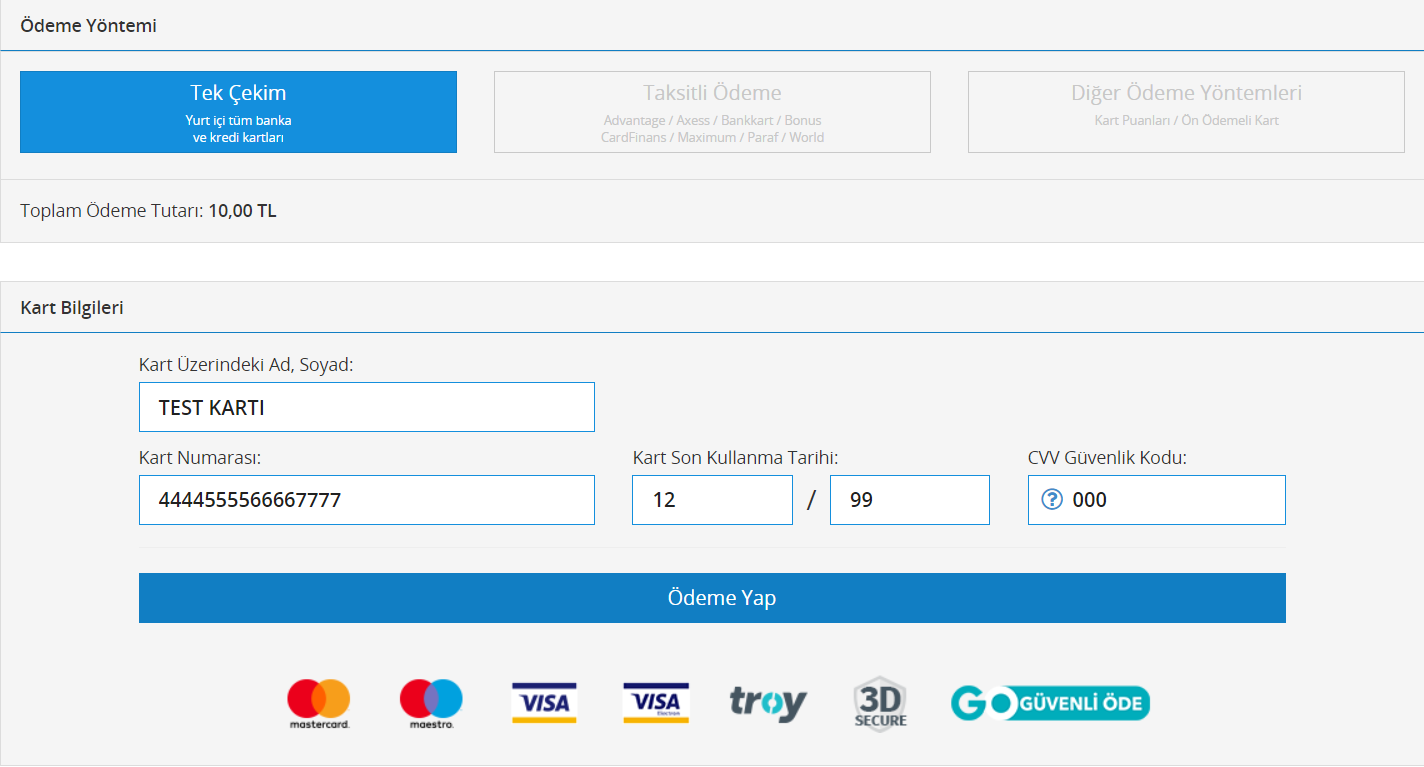1424x767 pixels.
Task: Click the first Visa logo
Action: pos(544,703)
